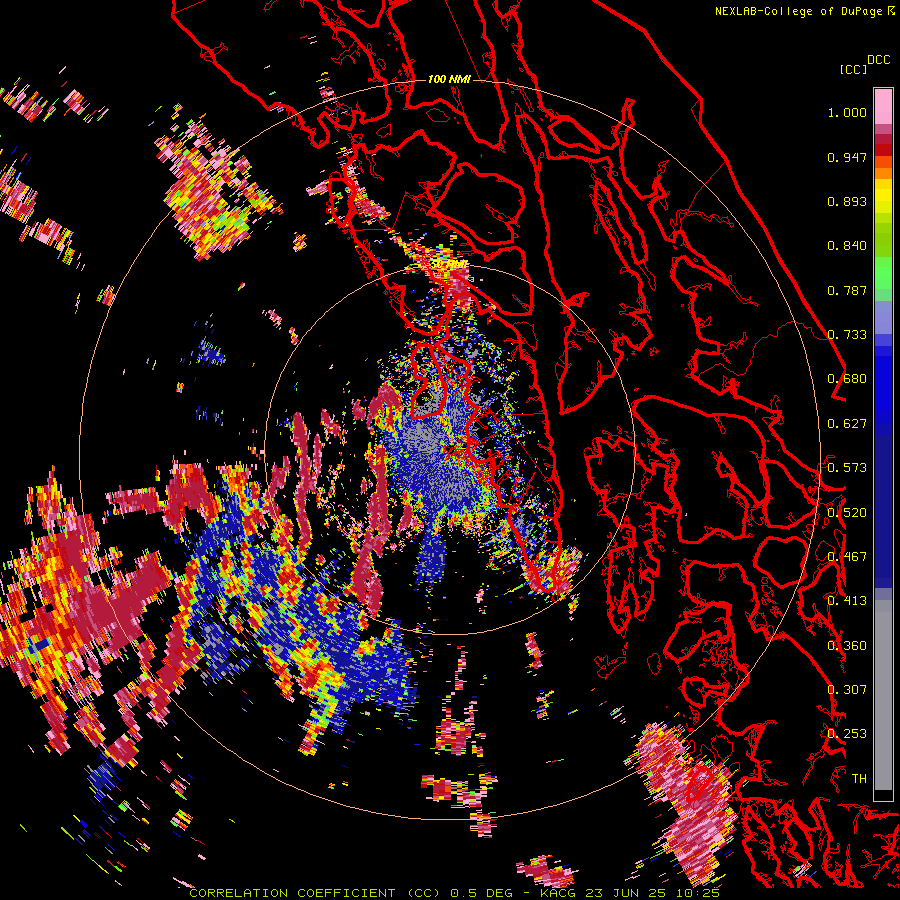The image size is (900, 900).
Task: Select the 0.680 scale value
Action: [847, 379]
